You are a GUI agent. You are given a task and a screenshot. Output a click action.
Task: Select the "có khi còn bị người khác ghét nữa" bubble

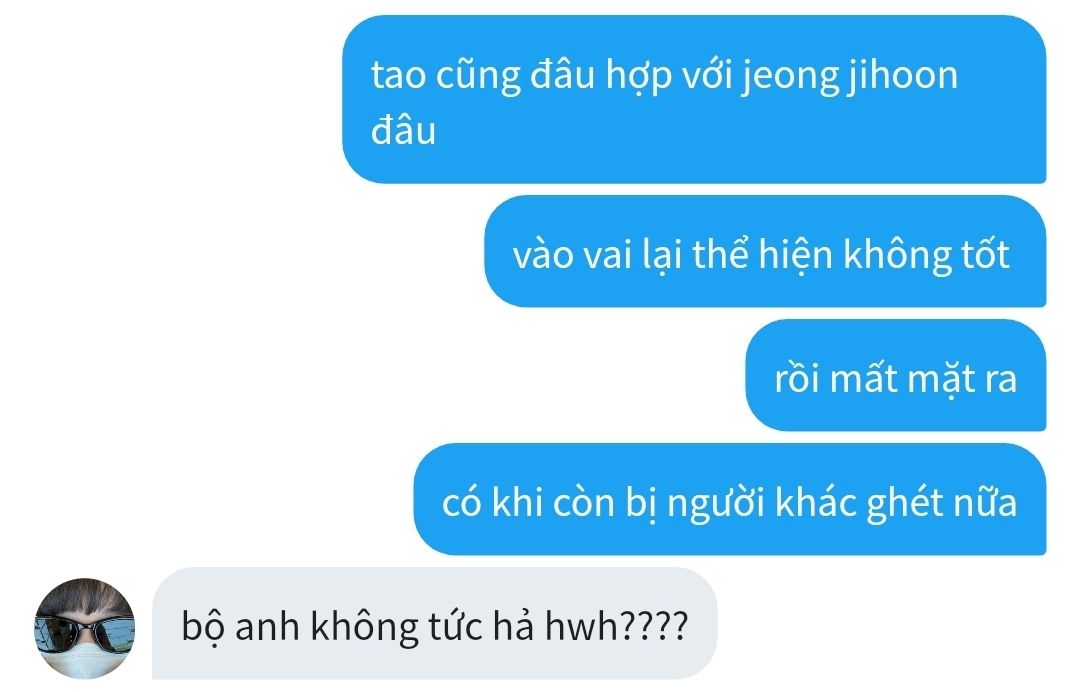click(x=730, y=499)
